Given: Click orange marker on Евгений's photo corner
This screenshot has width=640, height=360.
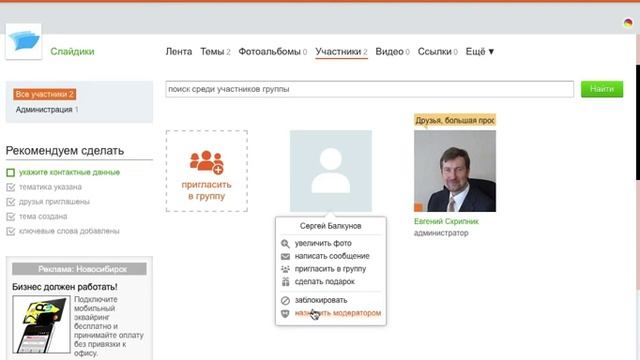Looking at the screenshot, I should coord(418,207).
